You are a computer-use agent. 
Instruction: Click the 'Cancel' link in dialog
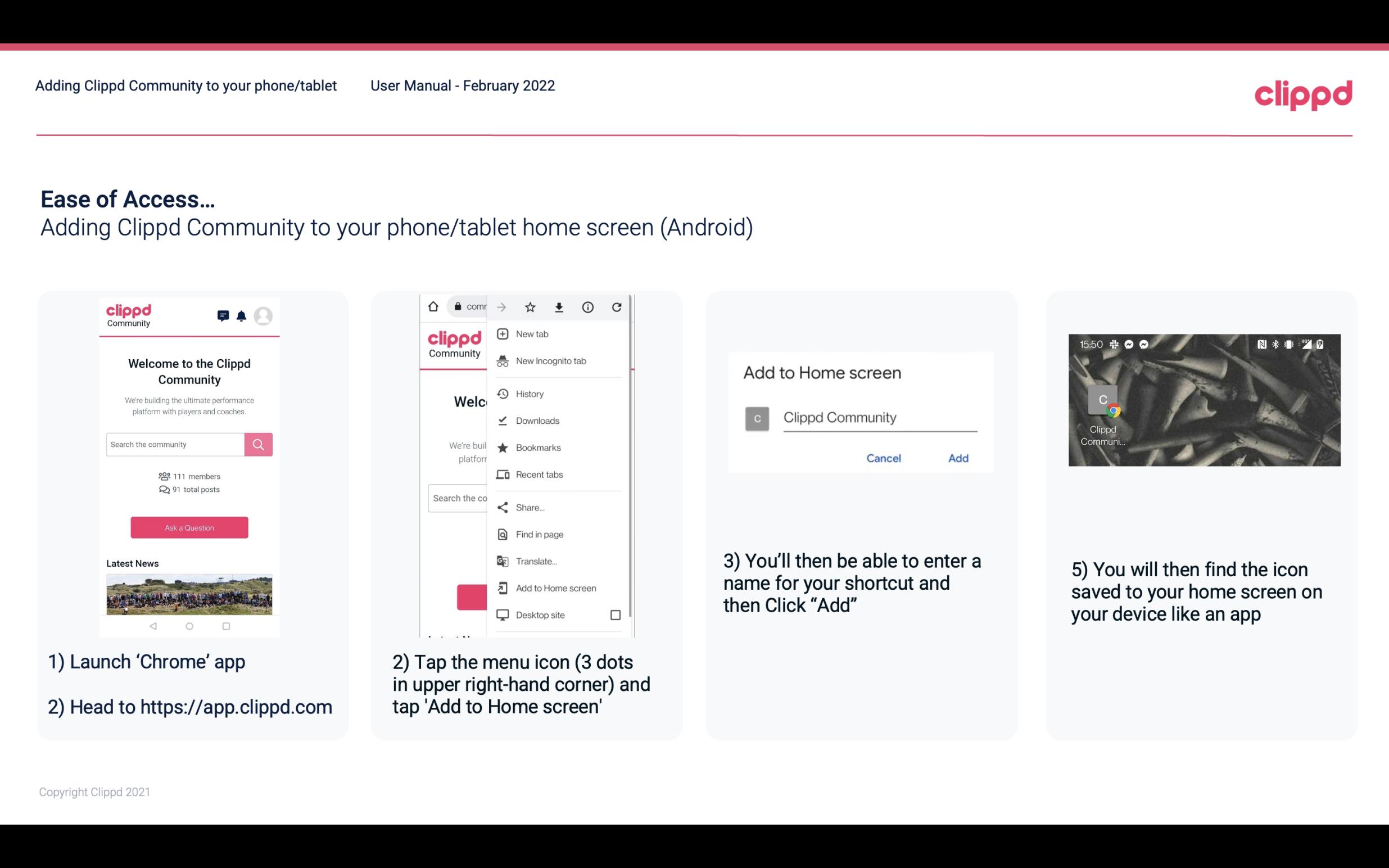coord(882,458)
